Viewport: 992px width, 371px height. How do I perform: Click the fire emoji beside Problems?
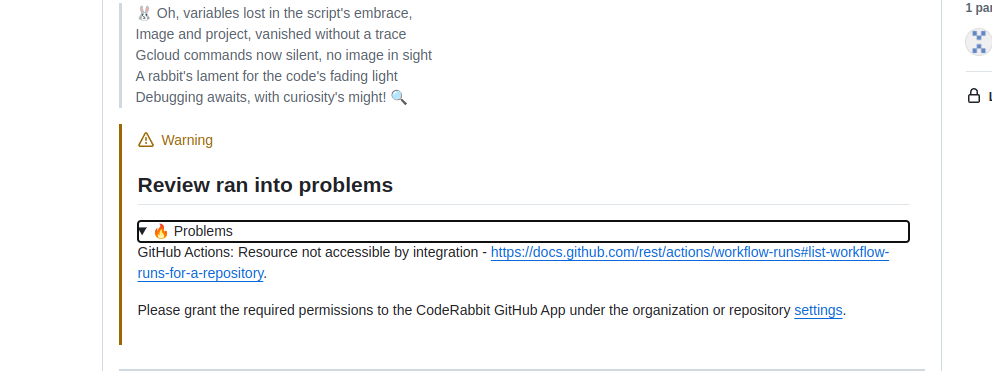[161, 231]
